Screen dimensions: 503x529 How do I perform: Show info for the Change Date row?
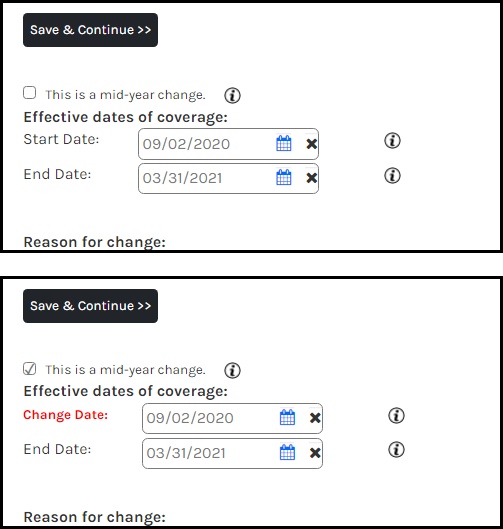coord(396,415)
